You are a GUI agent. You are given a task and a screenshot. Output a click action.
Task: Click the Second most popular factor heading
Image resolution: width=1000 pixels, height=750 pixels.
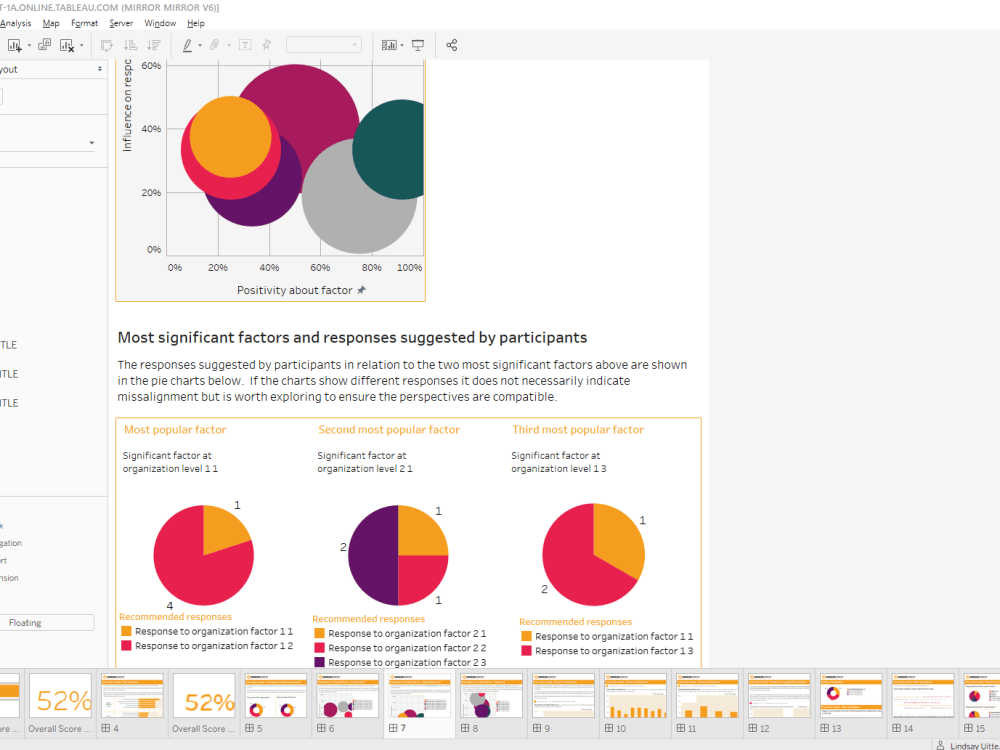[x=389, y=430]
